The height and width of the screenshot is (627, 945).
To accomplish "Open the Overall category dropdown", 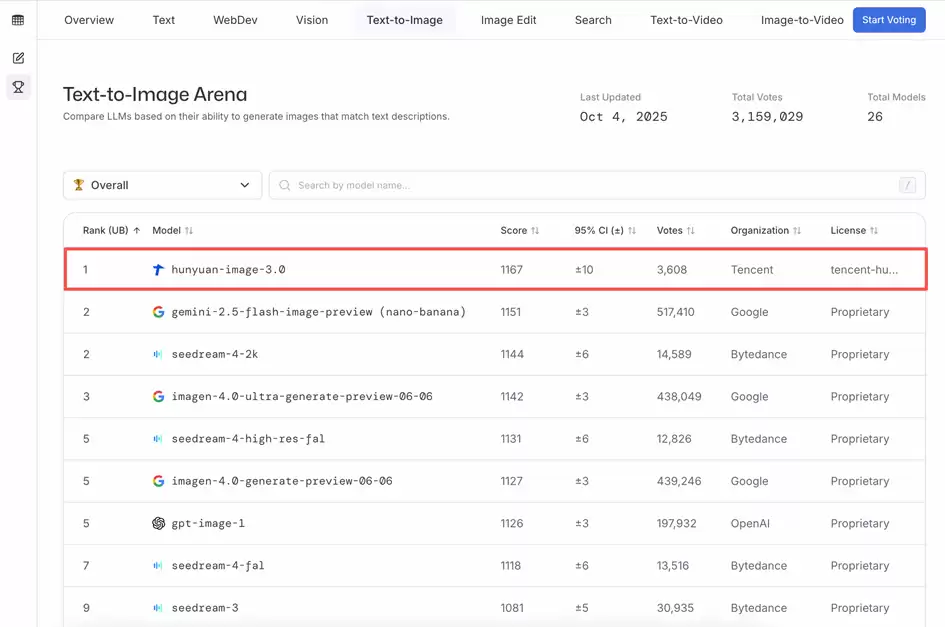I will pyautogui.click(x=163, y=185).
